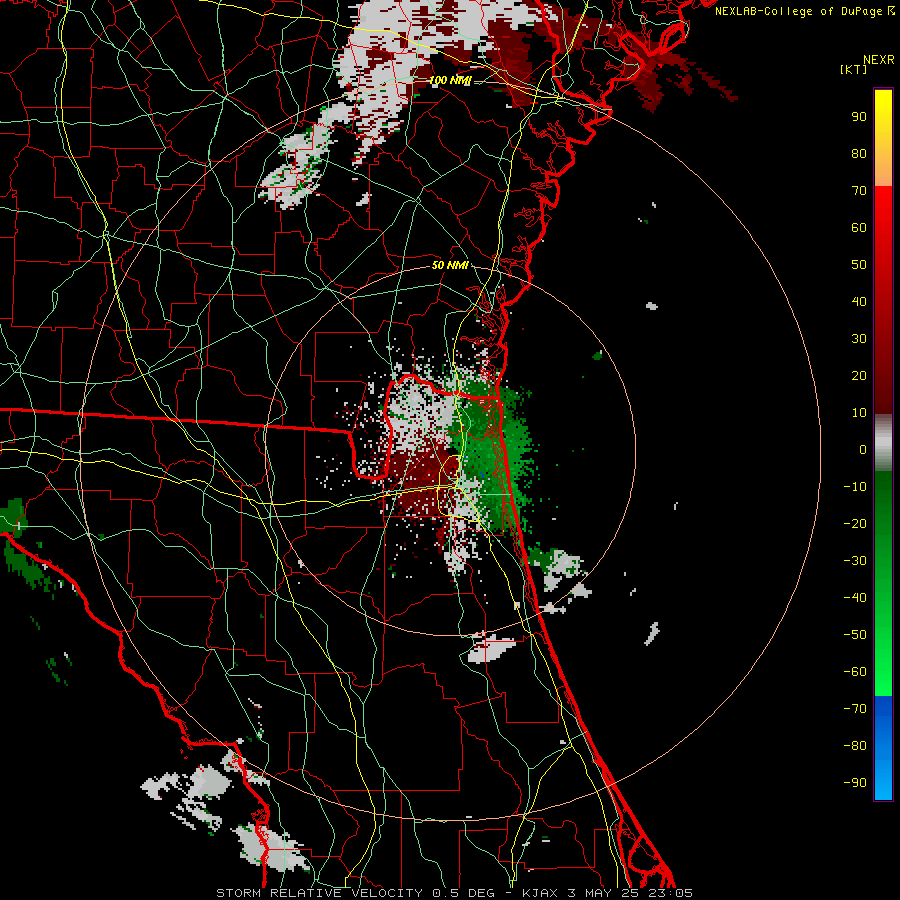Image resolution: width=900 pixels, height=900 pixels.
Task: Click the gray zero band of the color bar
Action: pyautogui.click(x=883, y=443)
